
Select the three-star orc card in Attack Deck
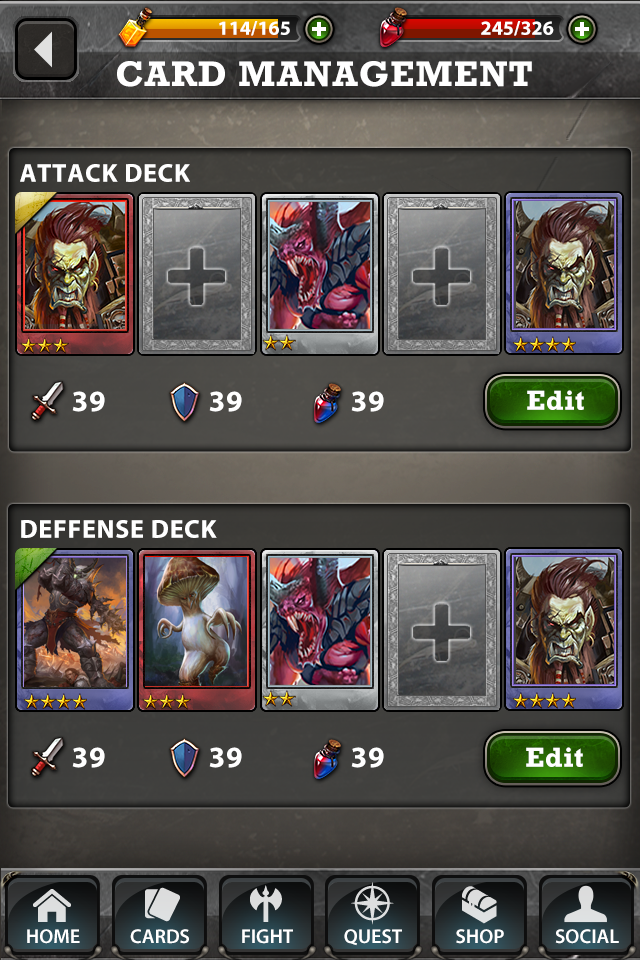75,274
